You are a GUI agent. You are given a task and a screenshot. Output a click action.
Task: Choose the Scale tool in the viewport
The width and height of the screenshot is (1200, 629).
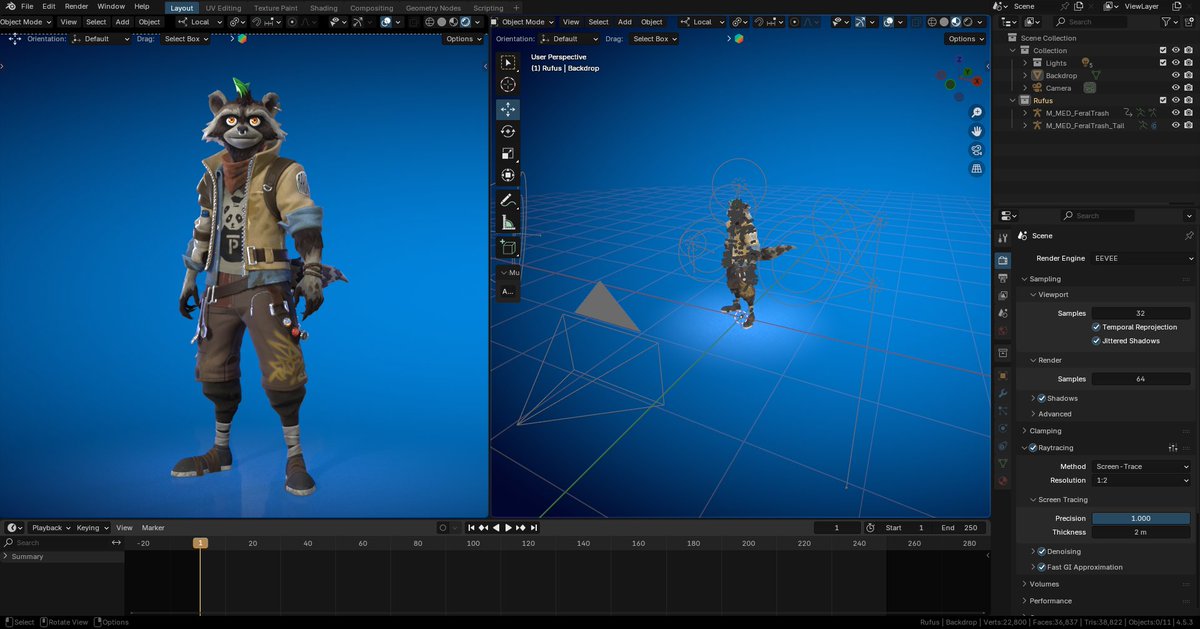(508, 154)
